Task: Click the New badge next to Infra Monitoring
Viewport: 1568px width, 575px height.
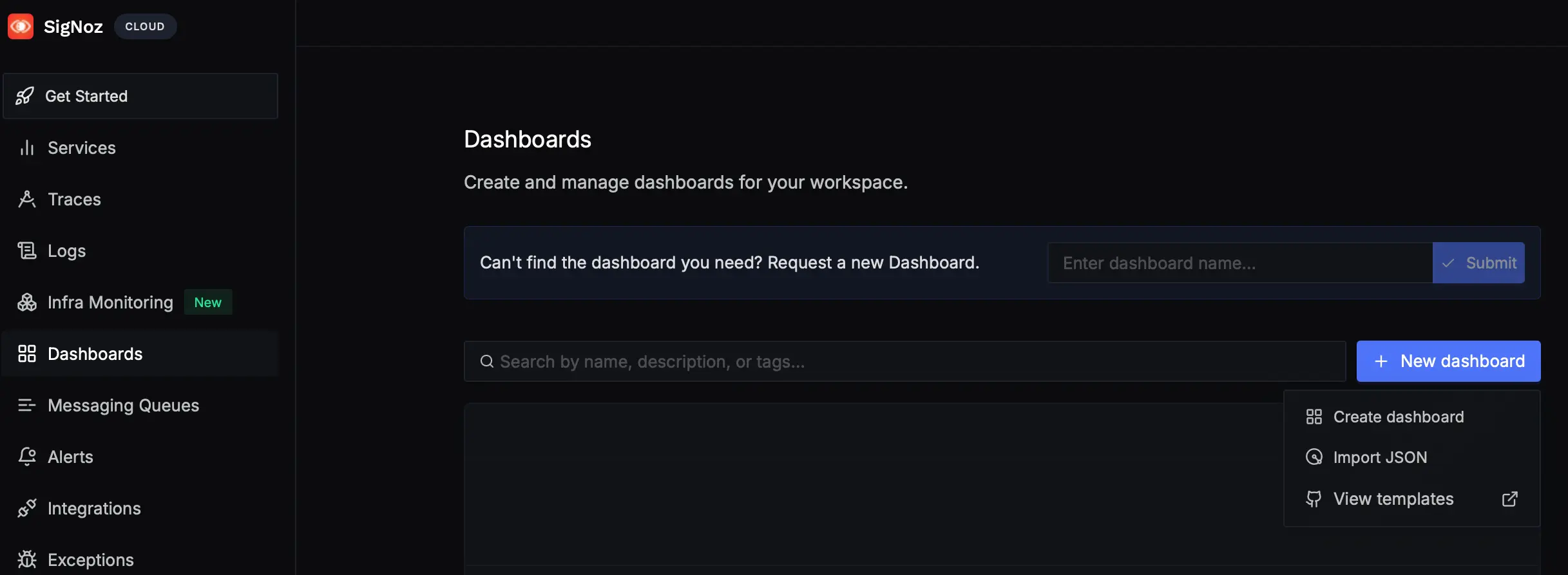Action: click(208, 302)
